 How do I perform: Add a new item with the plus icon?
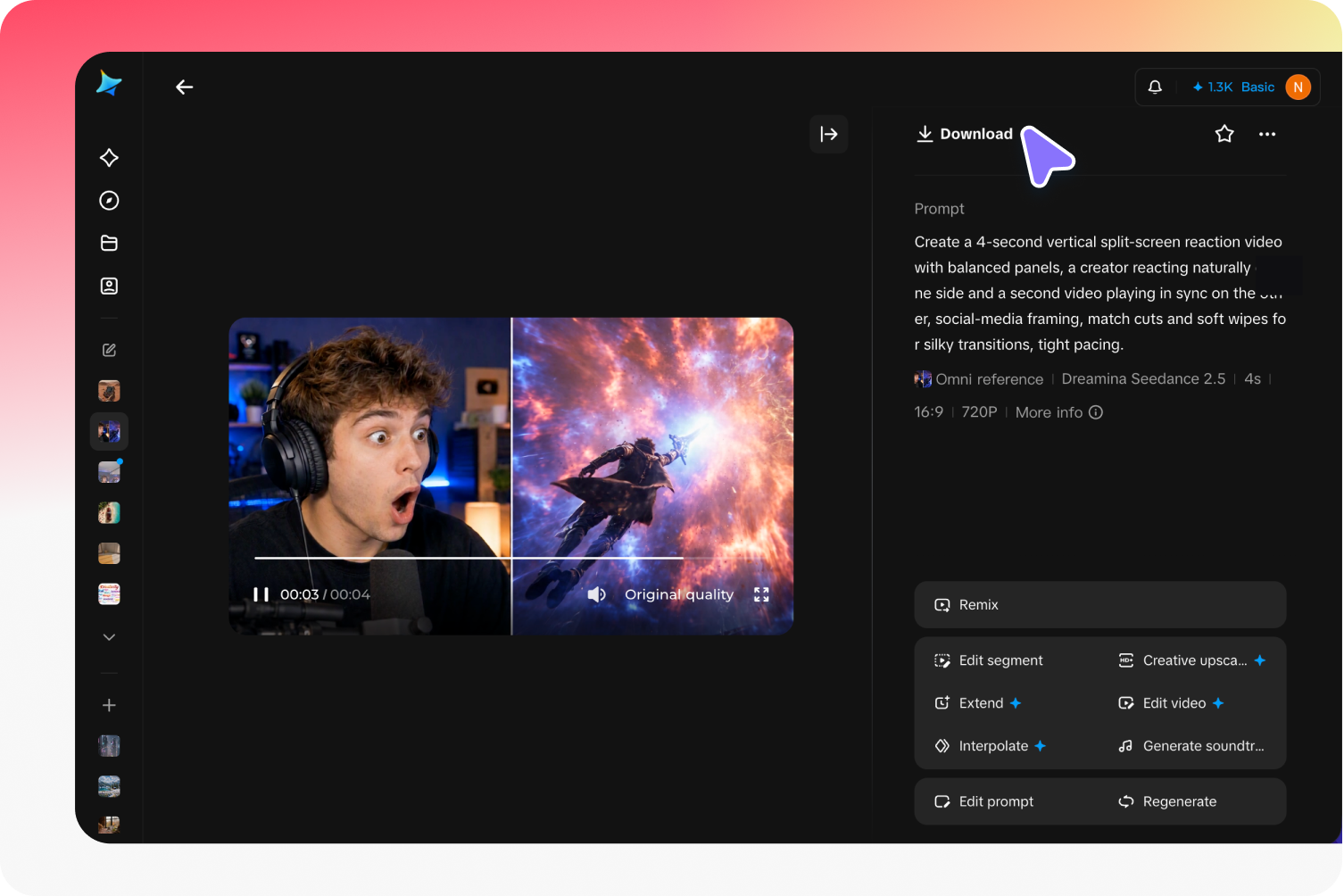tap(109, 705)
